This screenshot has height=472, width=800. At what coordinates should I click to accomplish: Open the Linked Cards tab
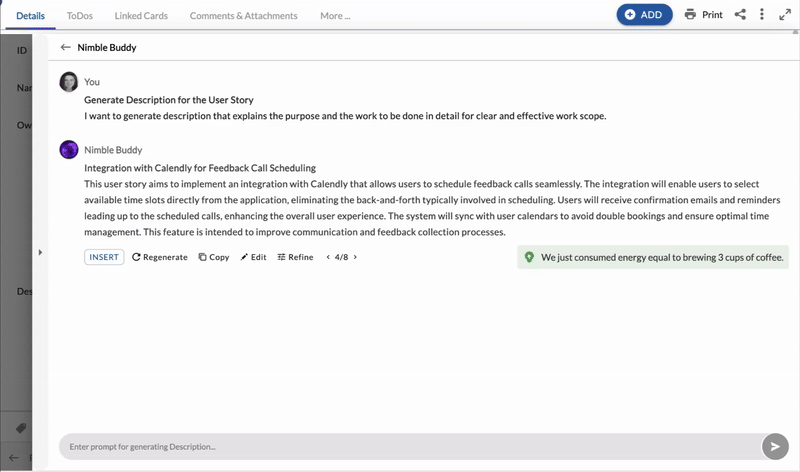(x=139, y=16)
